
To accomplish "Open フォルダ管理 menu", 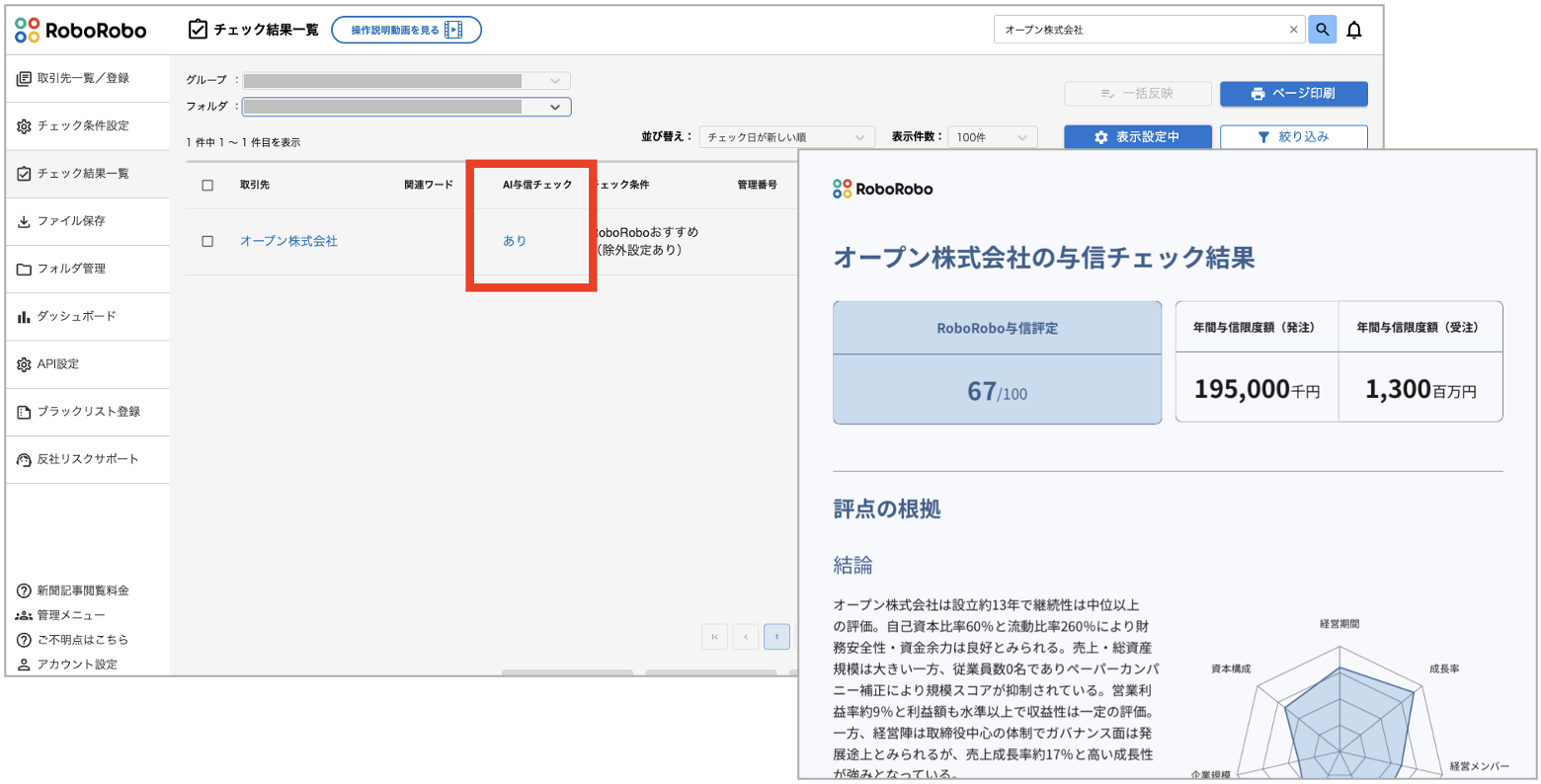I will pos(87,269).
